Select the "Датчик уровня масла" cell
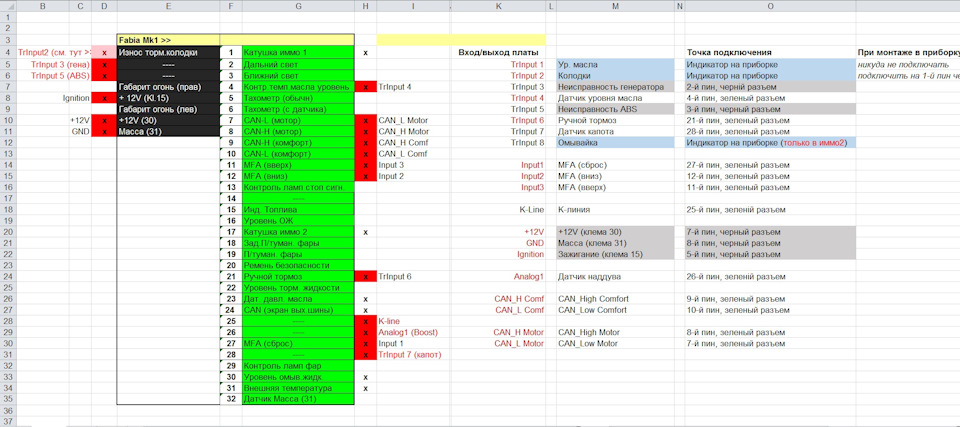Screen dimensions: 960x427 (x=615, y=98)
